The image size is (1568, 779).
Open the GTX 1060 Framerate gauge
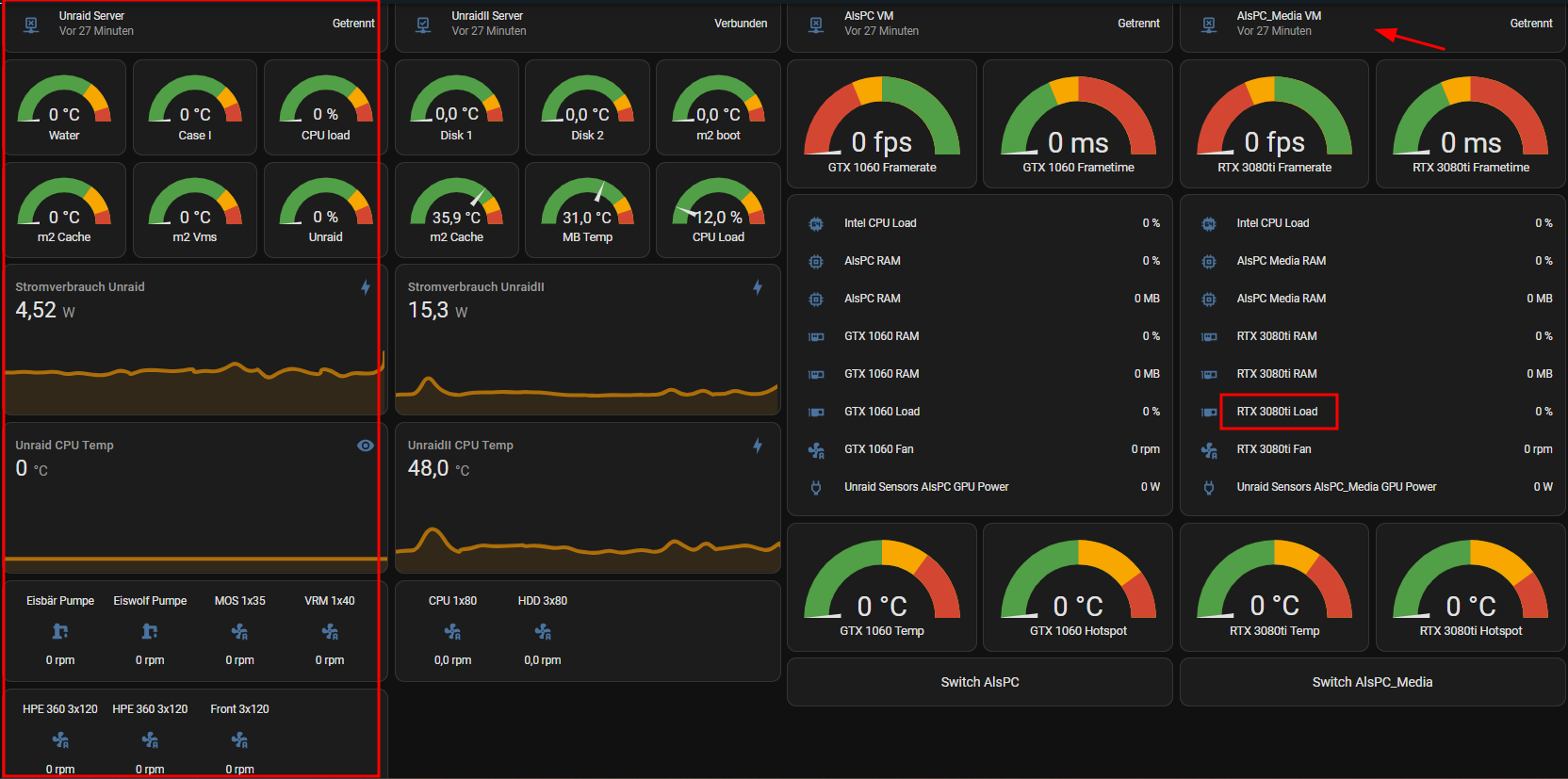pos(882,124)
